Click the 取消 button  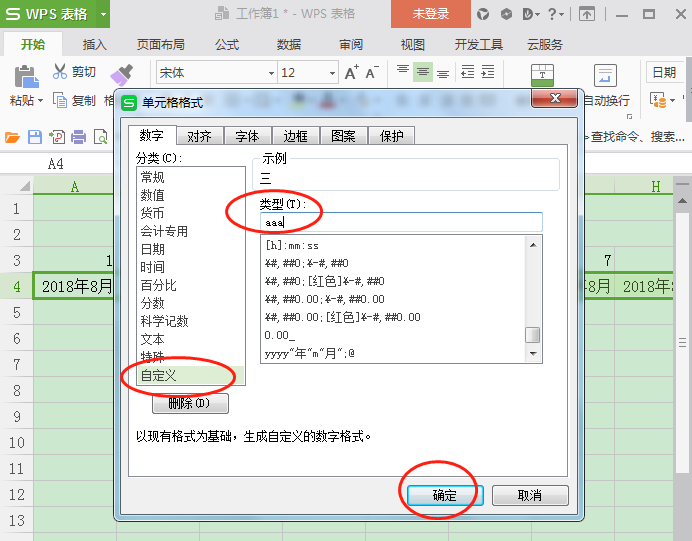click(x=530, y=495)
